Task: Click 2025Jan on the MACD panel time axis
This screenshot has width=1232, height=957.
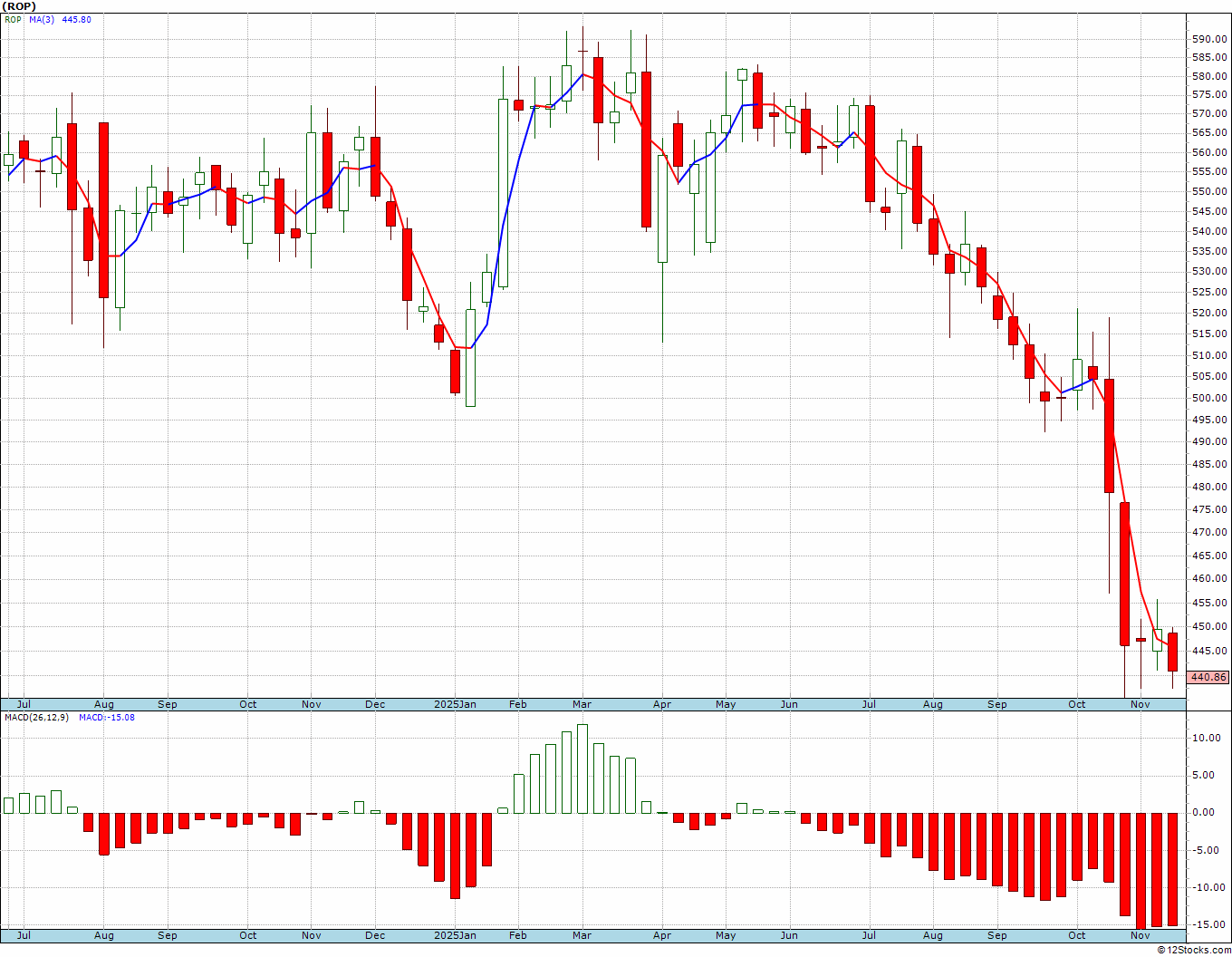Action: point(455,935)
